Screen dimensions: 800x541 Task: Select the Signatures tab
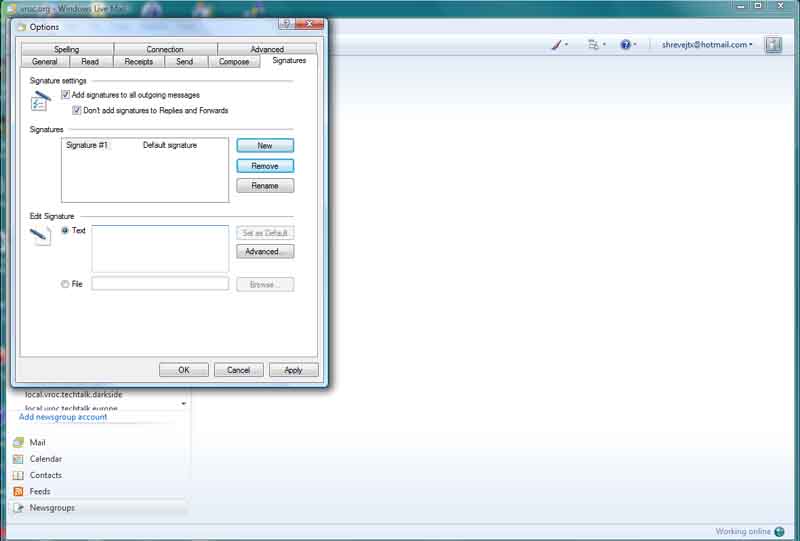(x=289, y=60)
